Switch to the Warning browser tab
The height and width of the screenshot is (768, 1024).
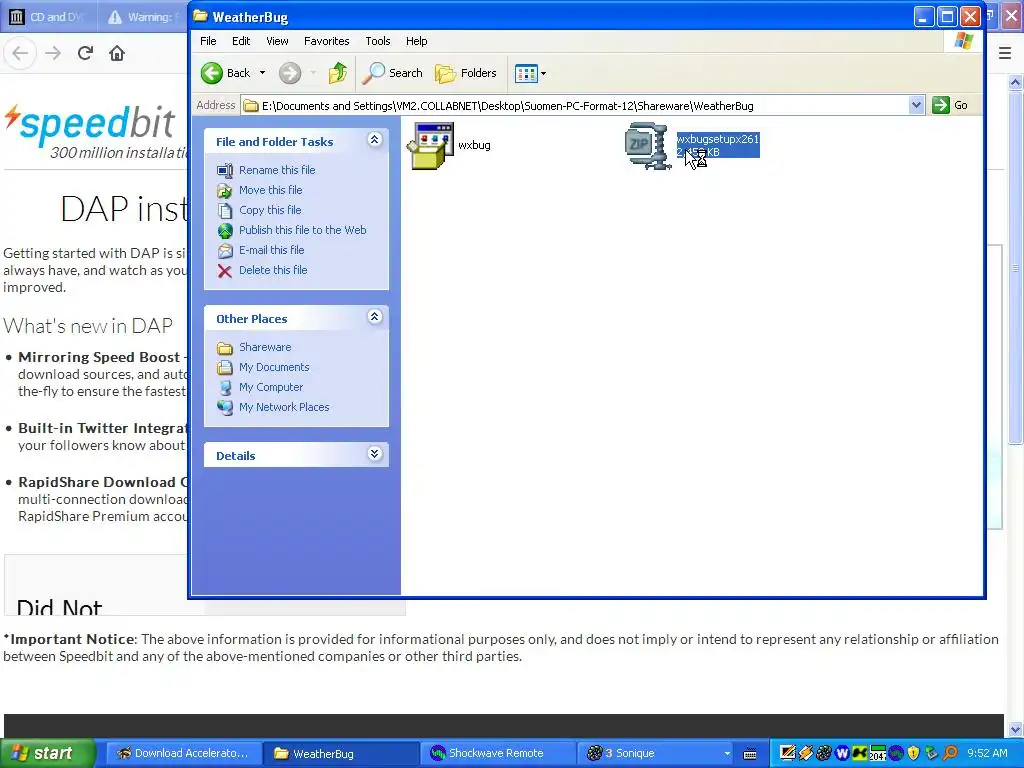pyautogui.click(x=142, y=17)
